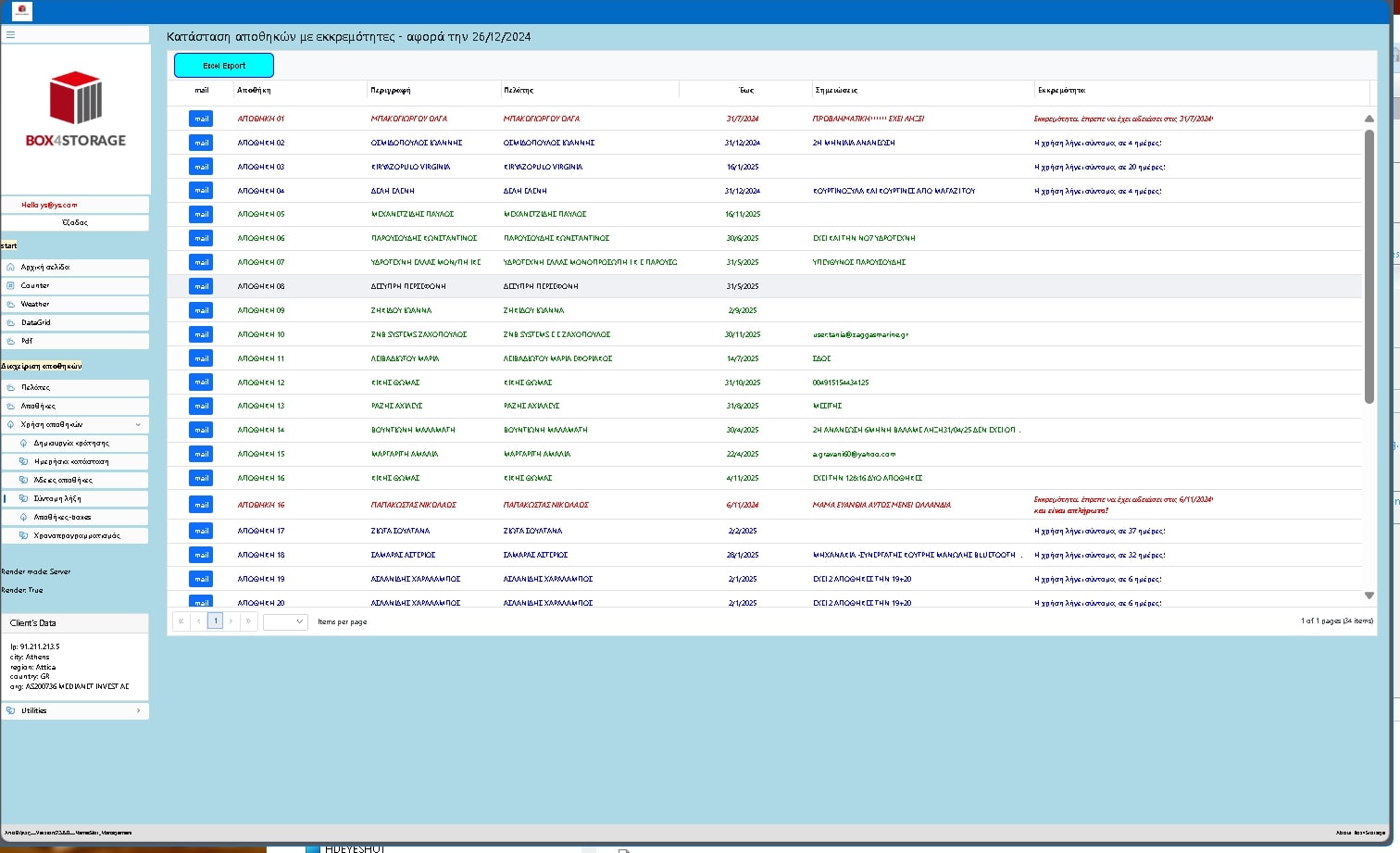Image resolution: width=1400 pixels, height=853 pixels.
Task: Click the grid's scroll down arrow
Action: click(x=1369, y=596)
